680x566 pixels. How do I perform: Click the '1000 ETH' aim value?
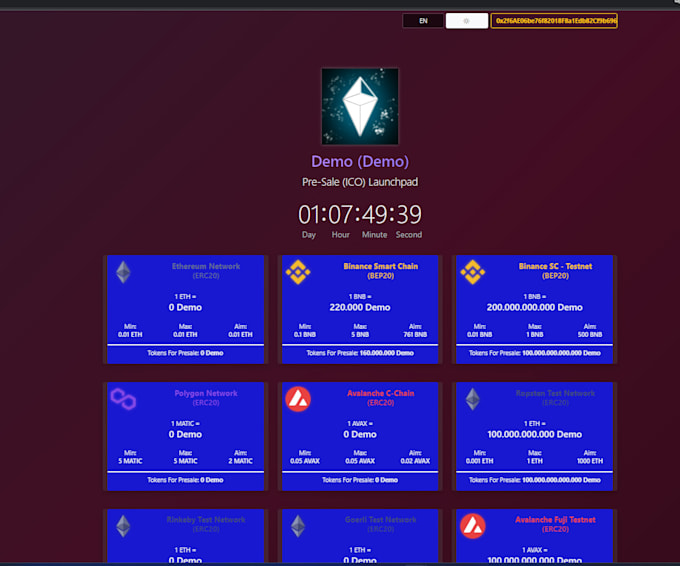(590, 461)
